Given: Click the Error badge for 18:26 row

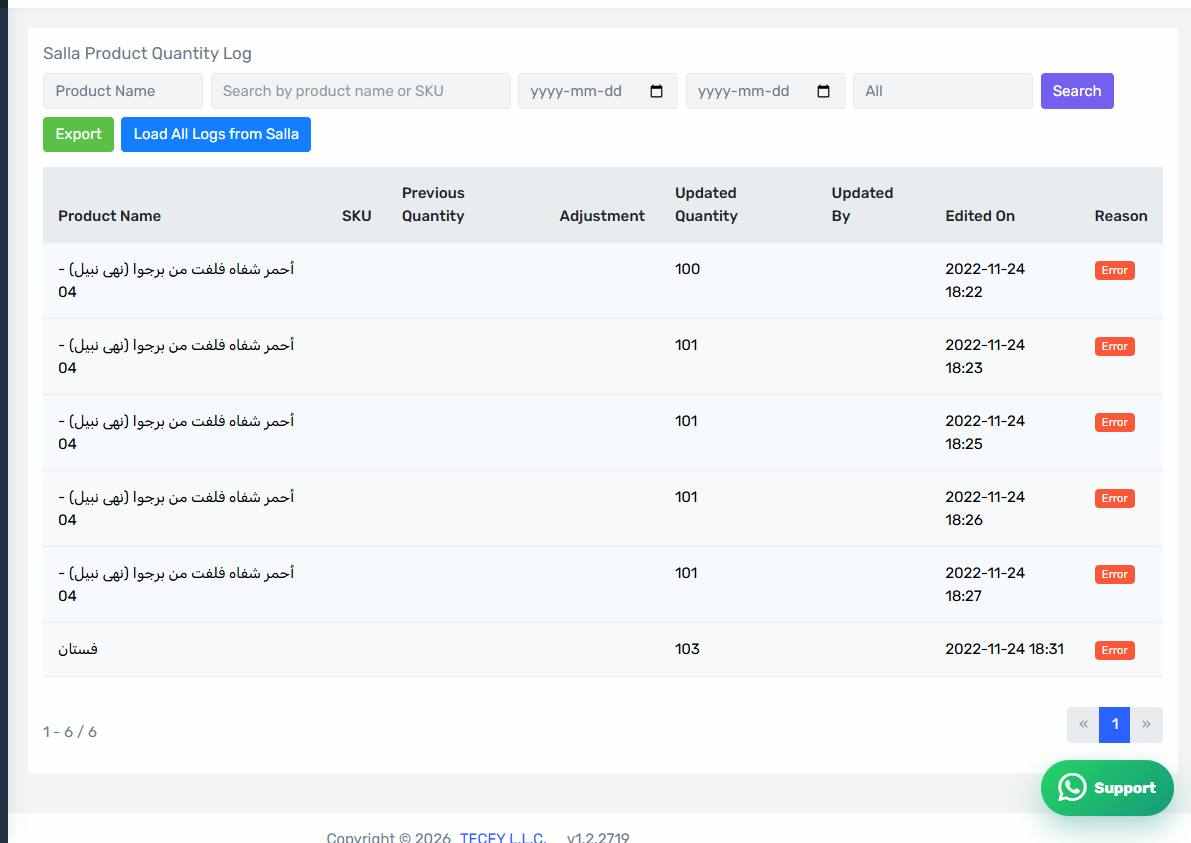Looking at the screenshot, I should [1114, 498].
